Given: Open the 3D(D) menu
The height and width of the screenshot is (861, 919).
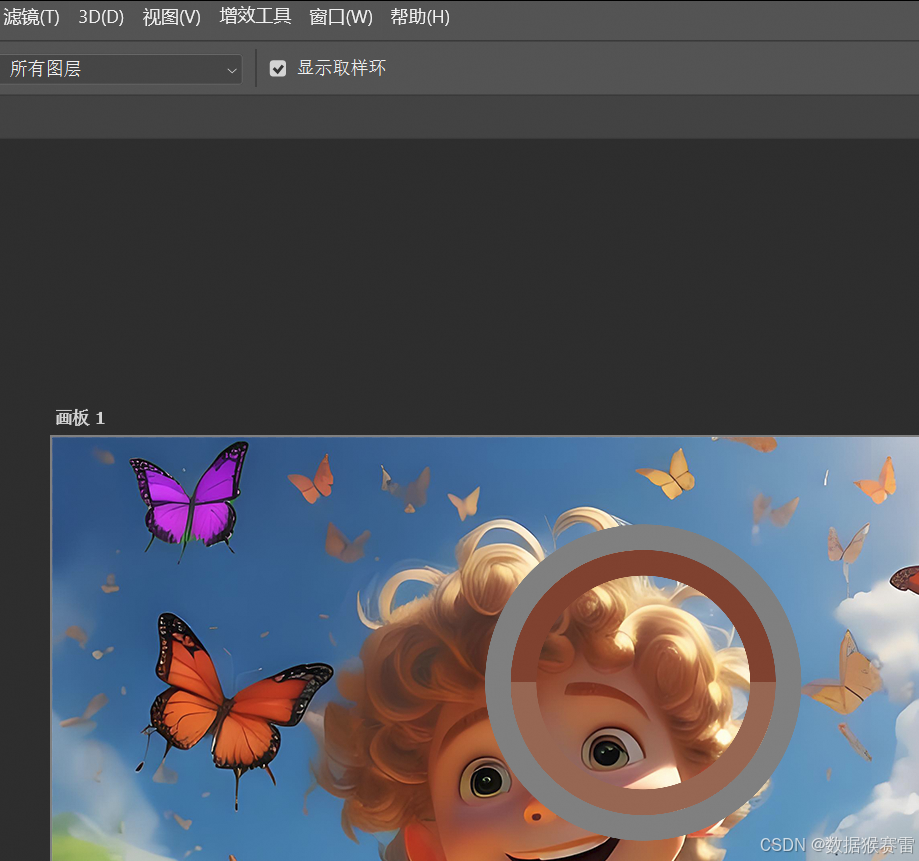Looking at the screenshot, I should [x=101, y=17].
